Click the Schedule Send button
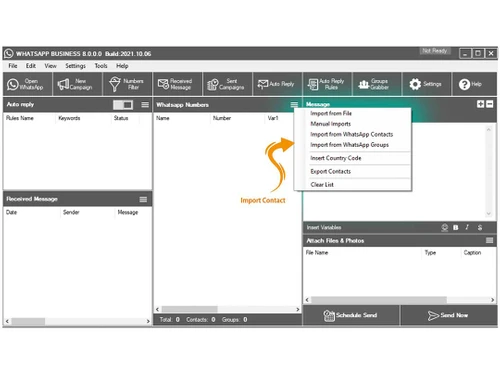This screenshot has width=500, height=375. tap(351, 315)
